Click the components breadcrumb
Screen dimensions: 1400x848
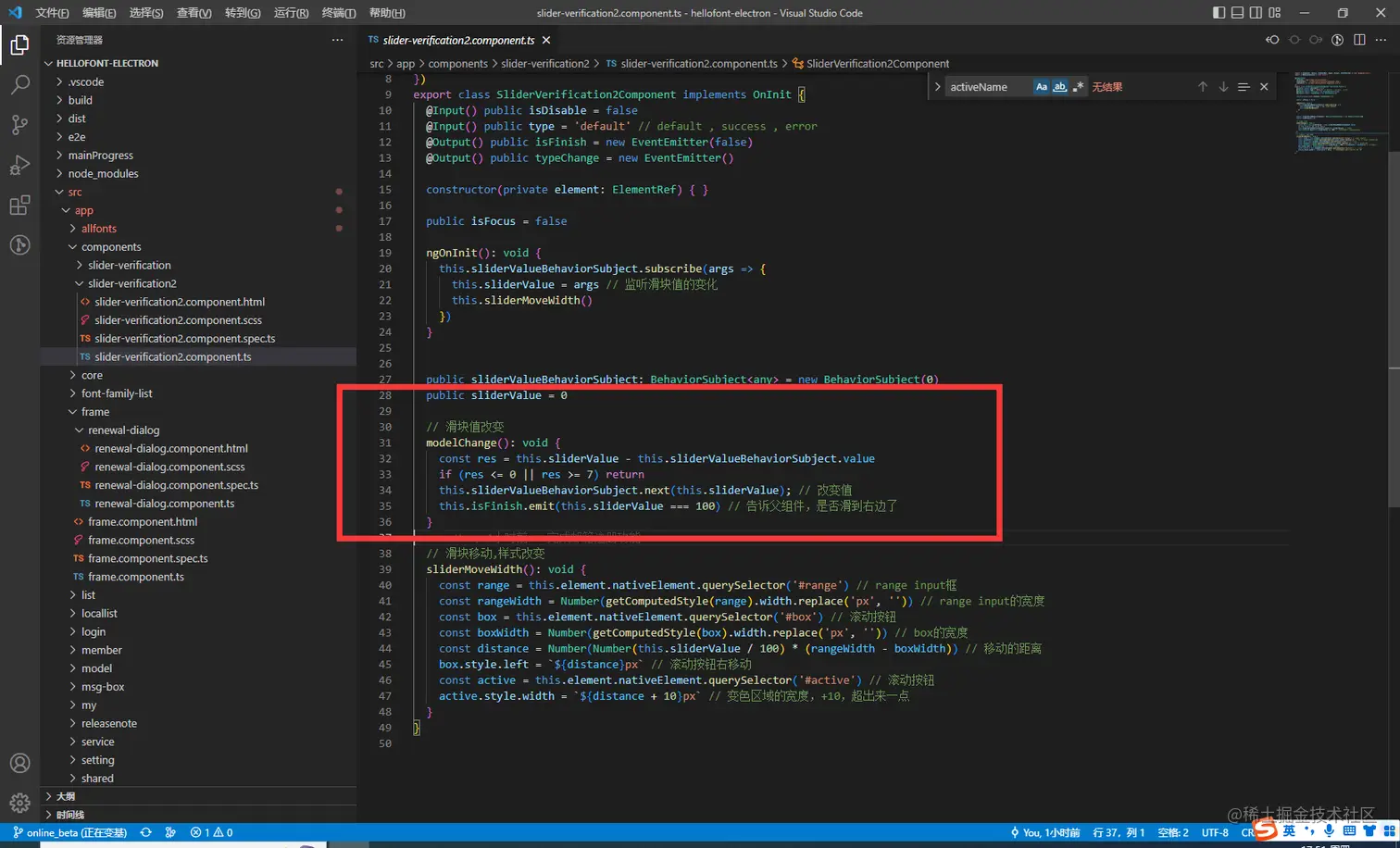point(457,64)
